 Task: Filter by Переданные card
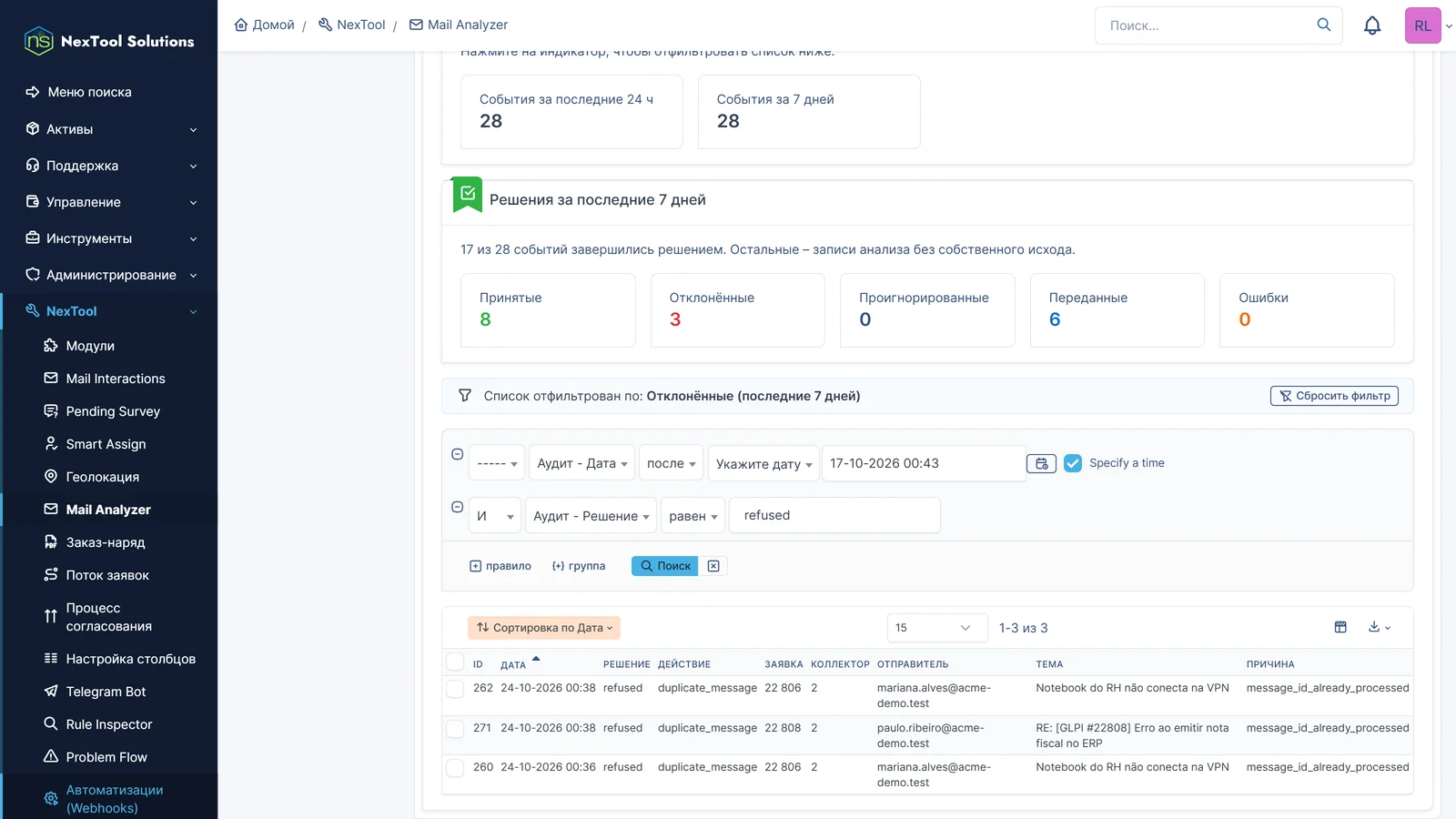[1117, 310]
